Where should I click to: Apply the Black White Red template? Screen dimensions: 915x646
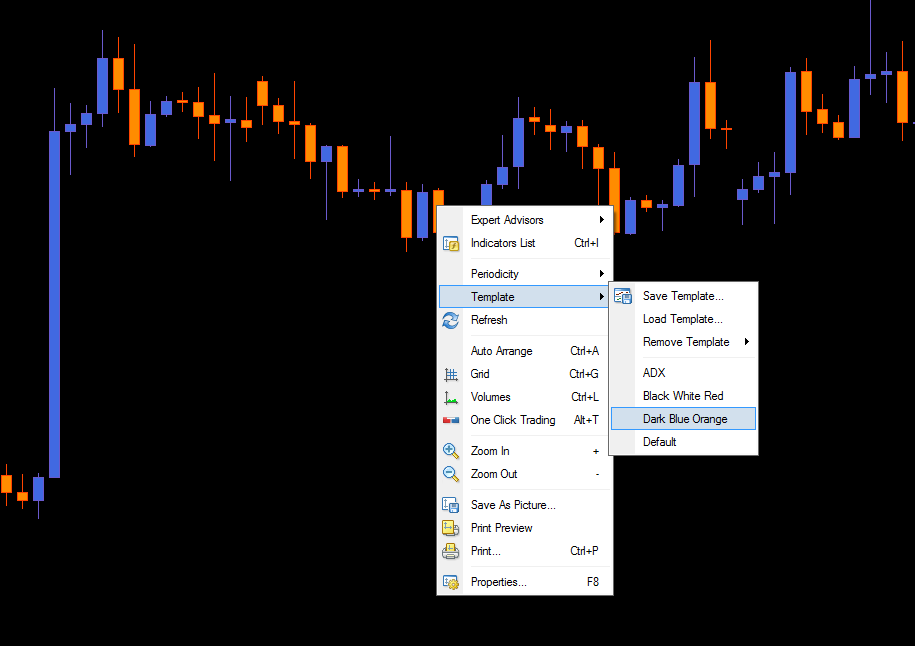(683, 396)
